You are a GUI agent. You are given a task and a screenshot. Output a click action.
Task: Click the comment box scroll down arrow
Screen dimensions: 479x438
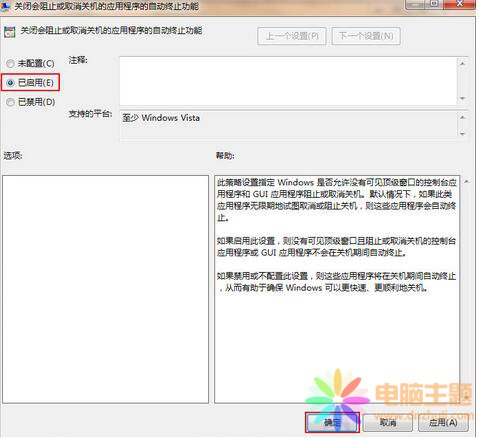(x=462, y=98)
